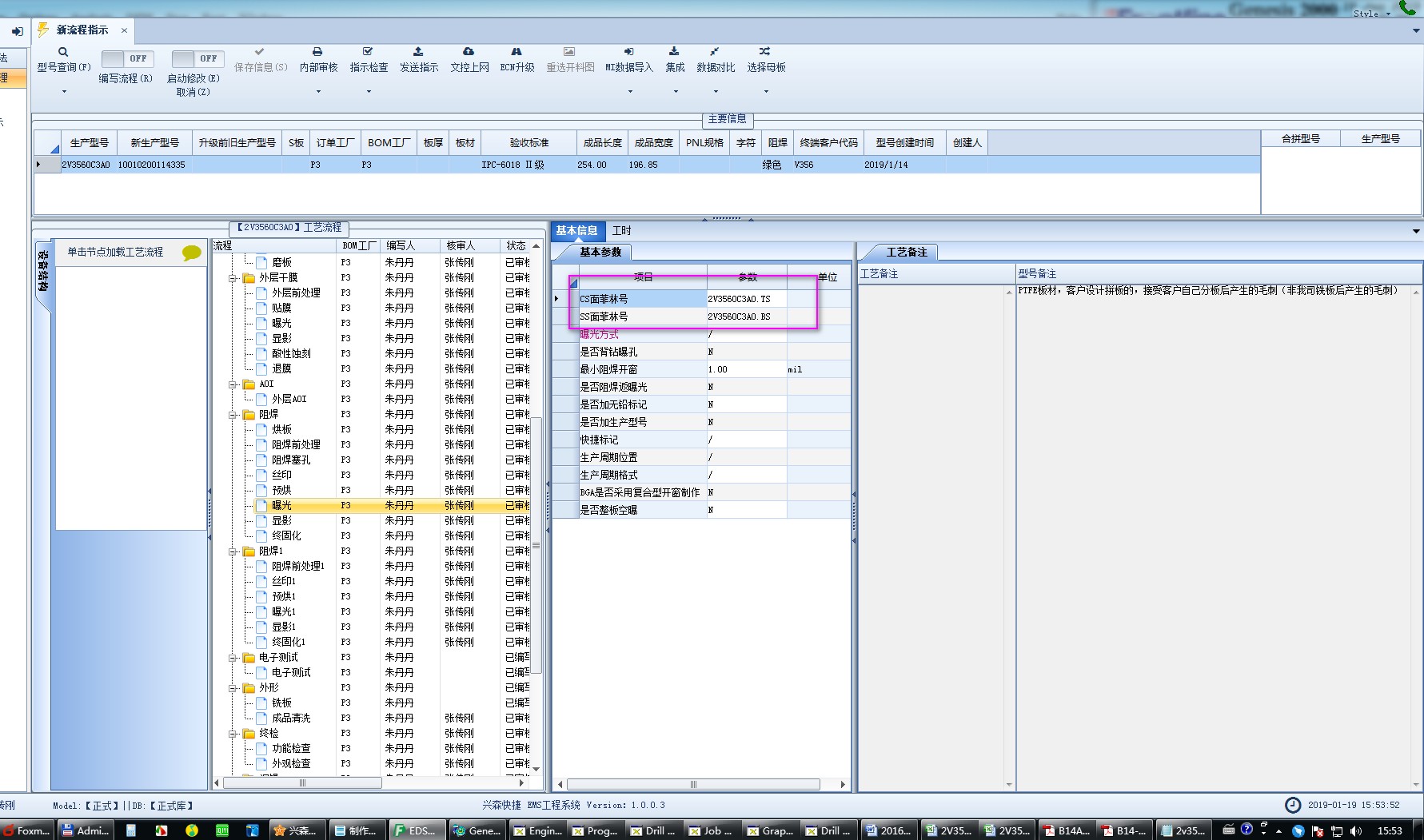Image resolution: width=1424 pixels, height=840 pixels.
Task: Click the 指示检查 checkmark icon
Action: tap(368, 51)
